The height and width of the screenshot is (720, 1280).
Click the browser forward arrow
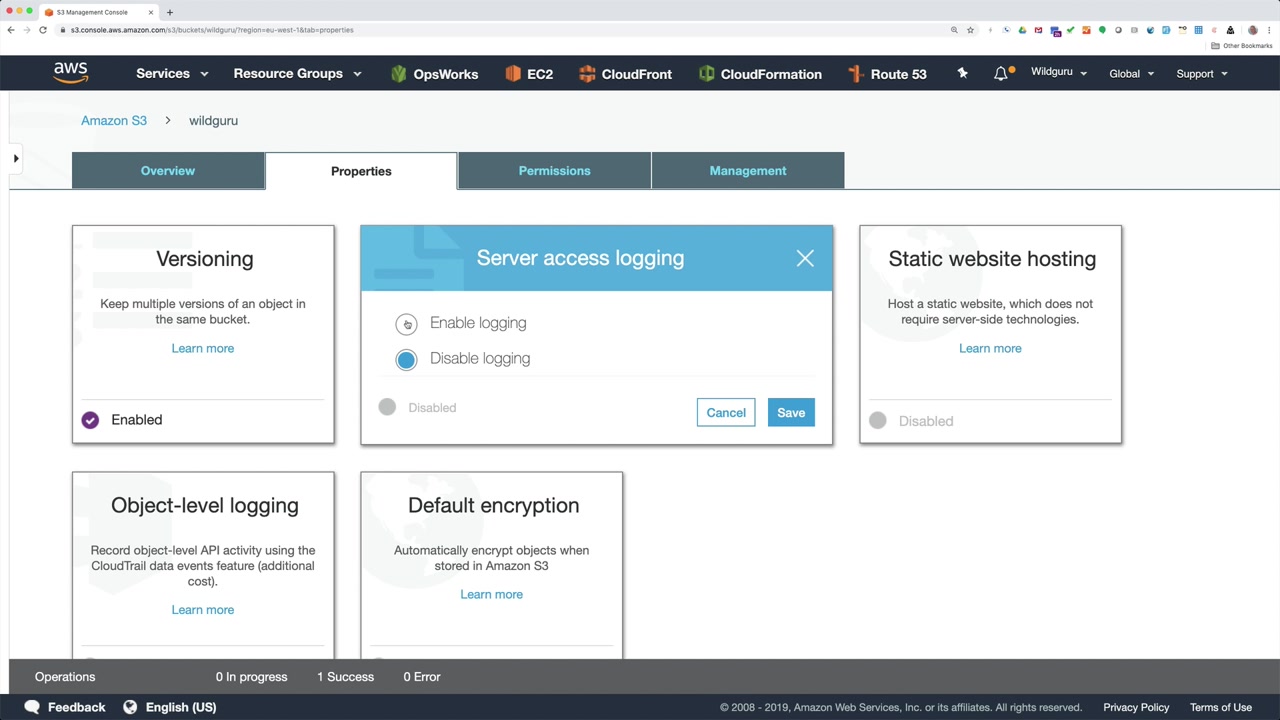[27, 30]
